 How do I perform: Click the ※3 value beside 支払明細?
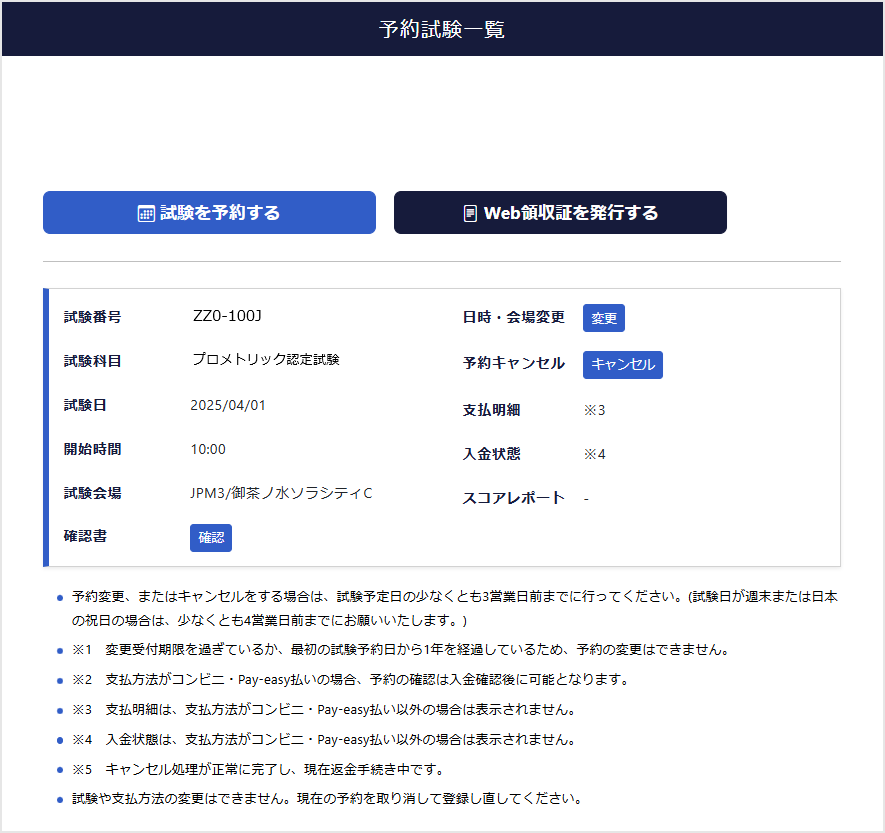point(594,410)
